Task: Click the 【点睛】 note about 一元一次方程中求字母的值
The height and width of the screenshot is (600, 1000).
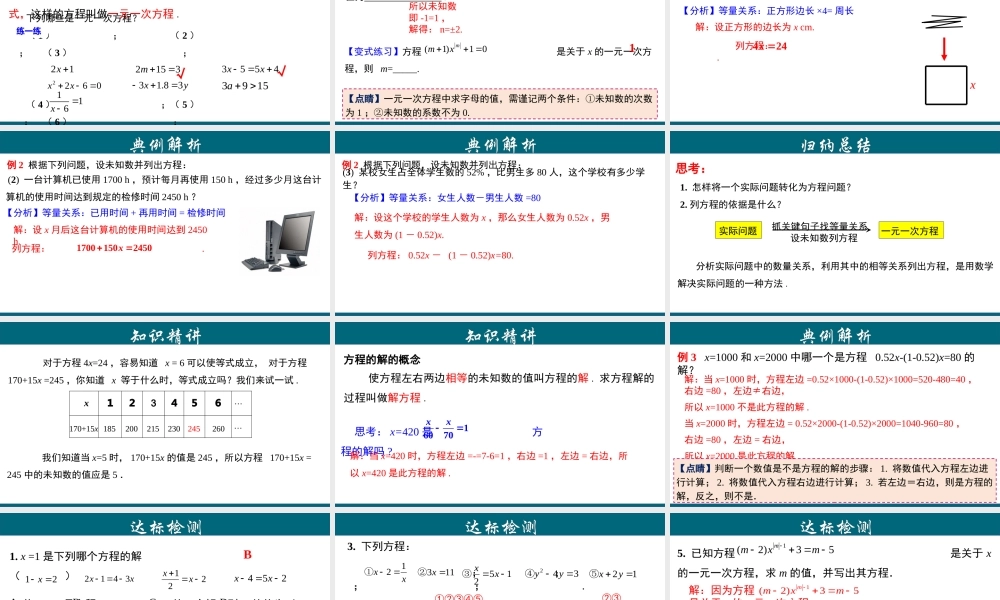Action: tap(501, 105)
